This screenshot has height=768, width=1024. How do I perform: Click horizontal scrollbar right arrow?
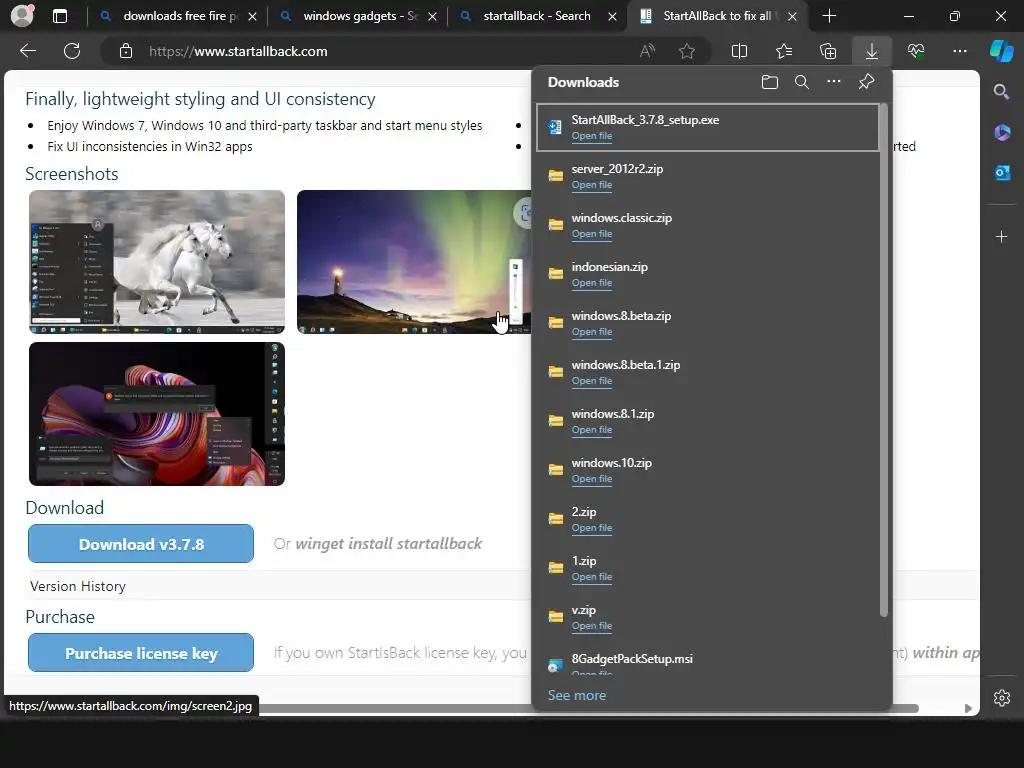coord(968,709)
